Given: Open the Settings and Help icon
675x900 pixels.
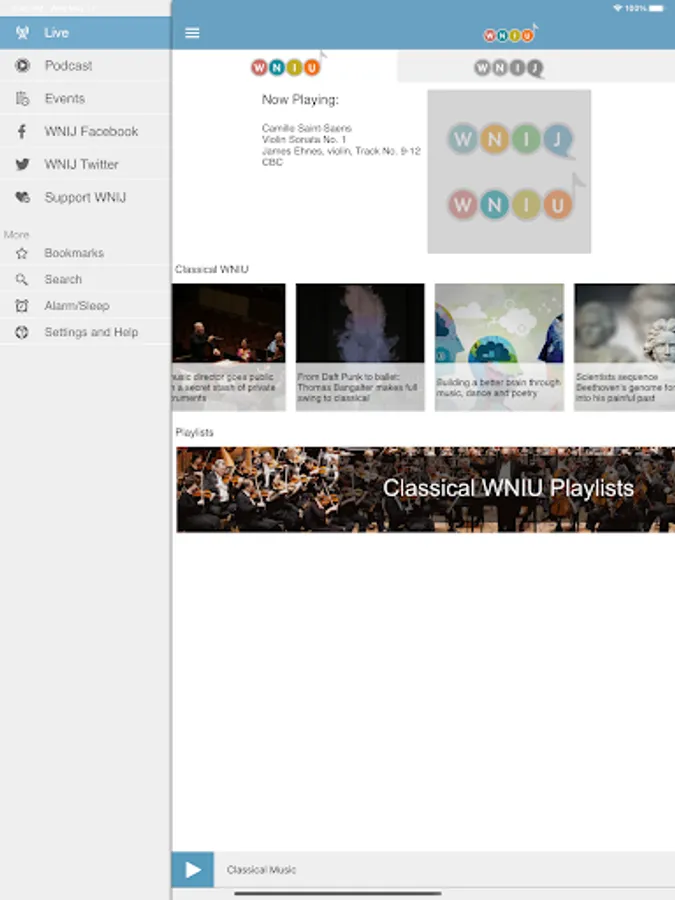Looking at the screenshot, I should (x=22, y=332).
